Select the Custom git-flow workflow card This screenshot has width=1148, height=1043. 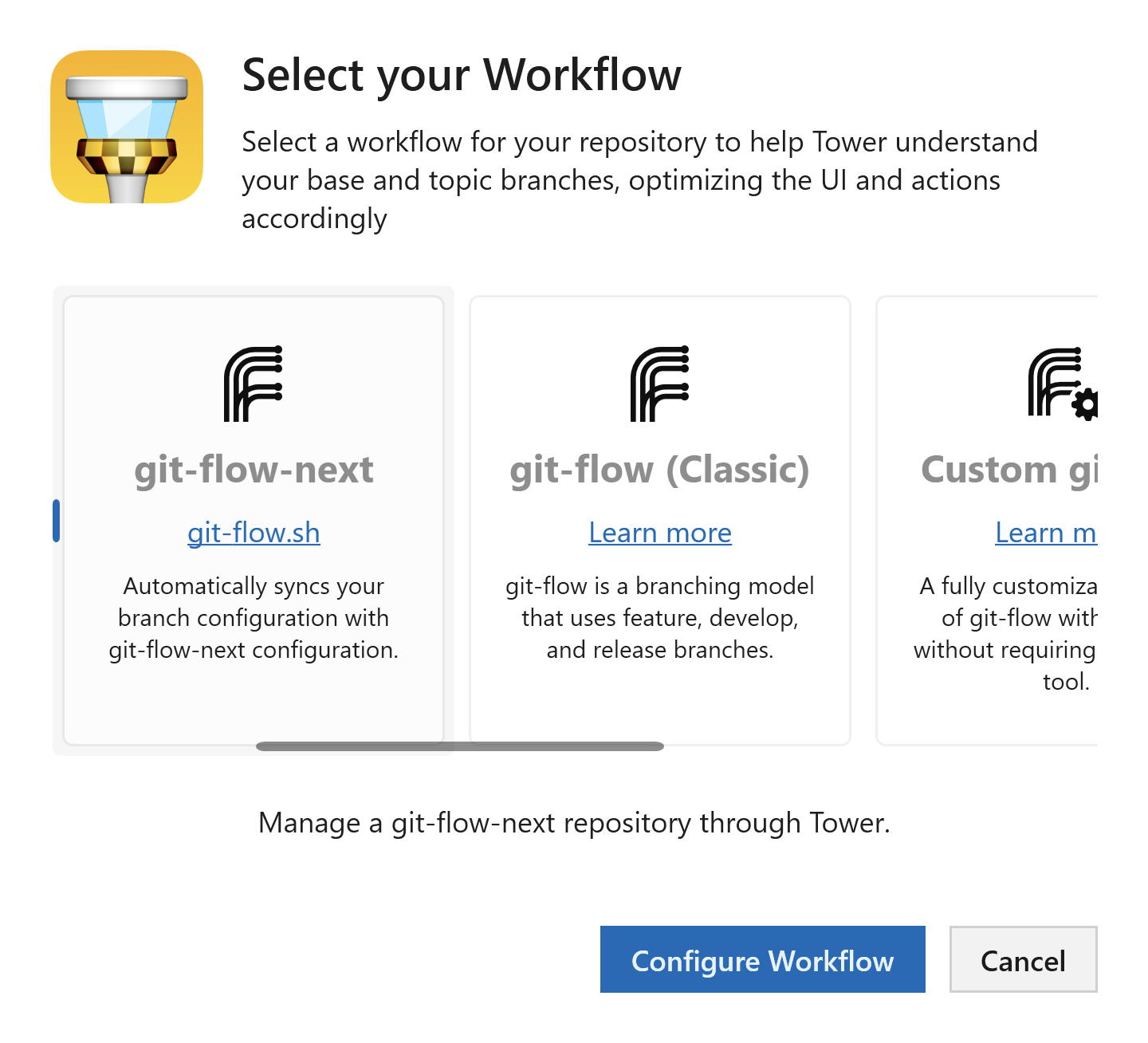click(987, 521)
